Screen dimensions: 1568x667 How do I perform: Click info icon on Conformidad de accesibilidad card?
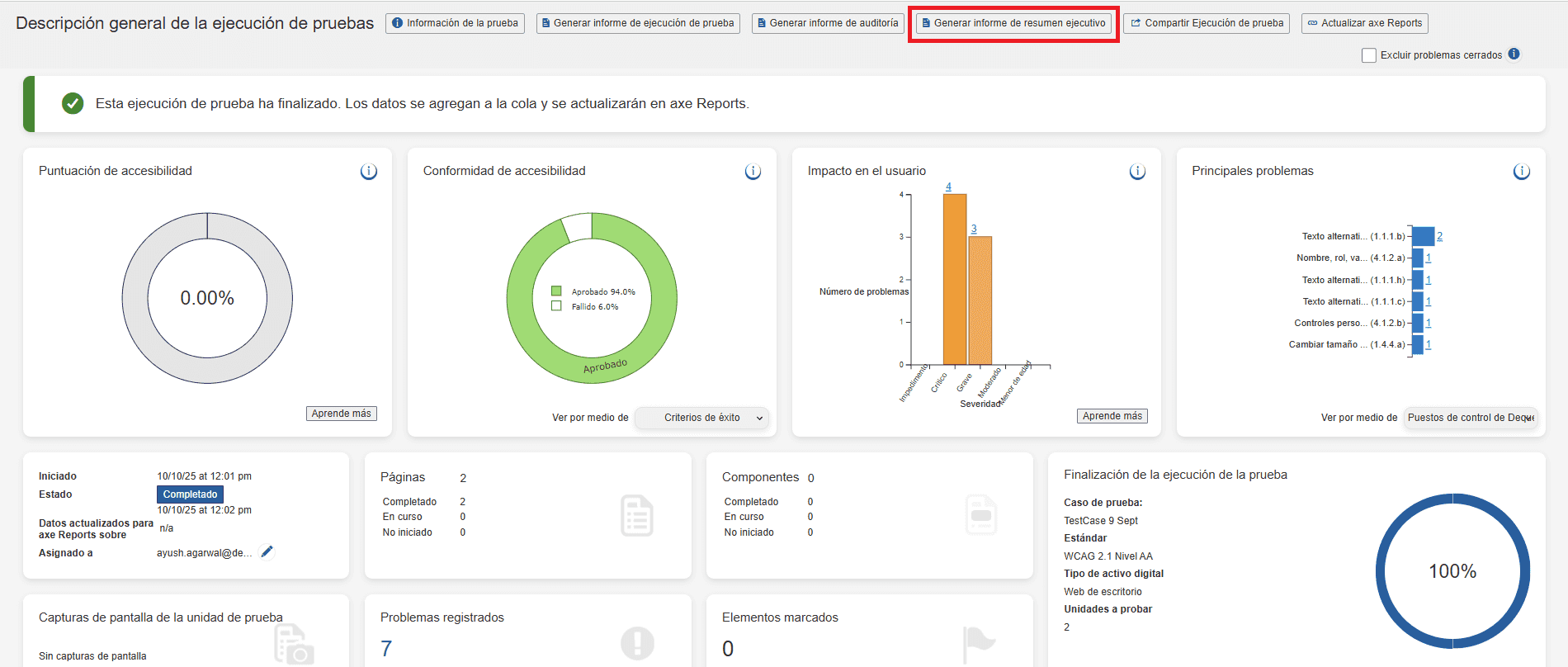tap(753, 172)
